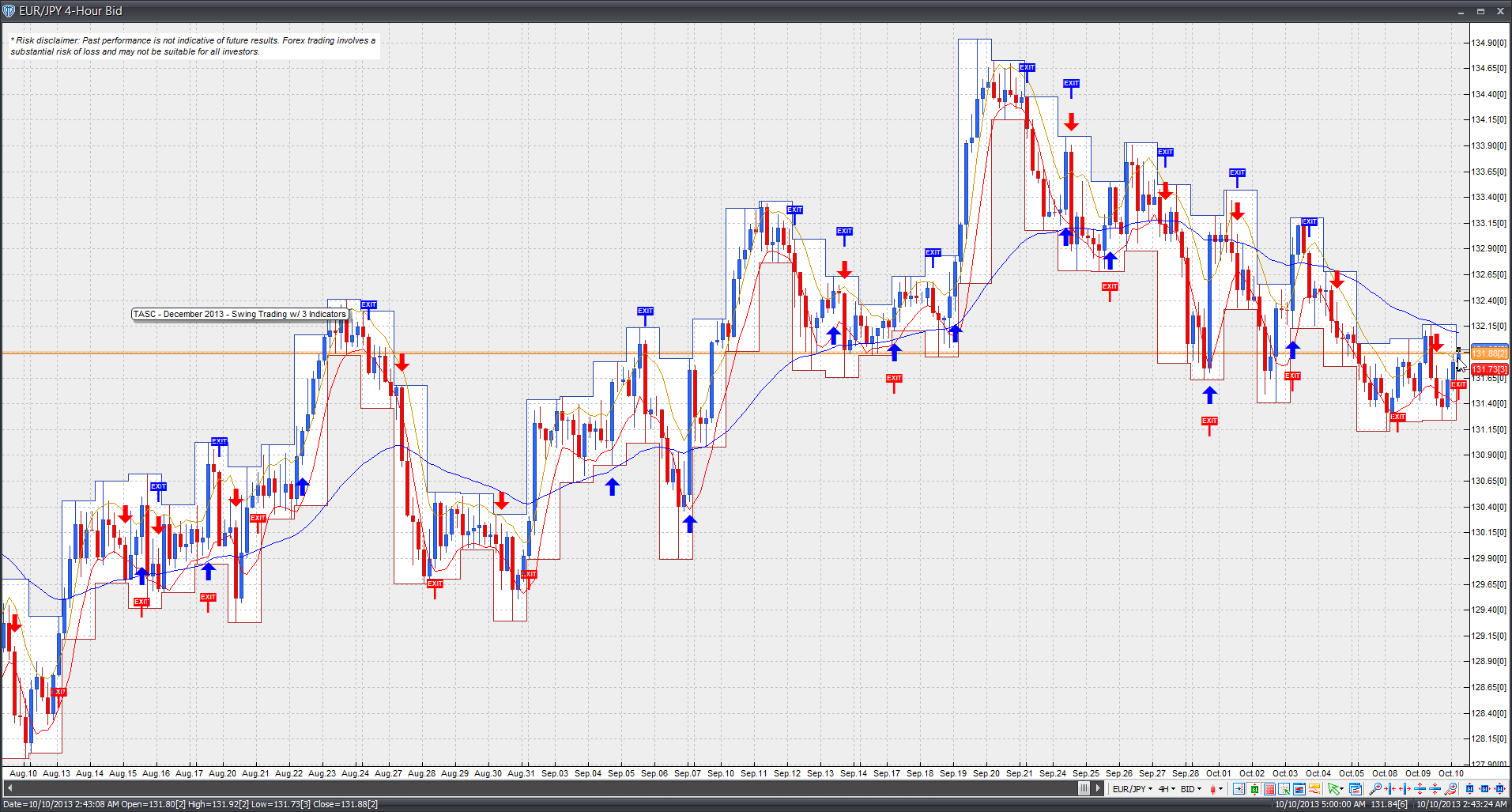Open the chart window properties icon
1512x812 pixels.
(x=1299, y=789)
